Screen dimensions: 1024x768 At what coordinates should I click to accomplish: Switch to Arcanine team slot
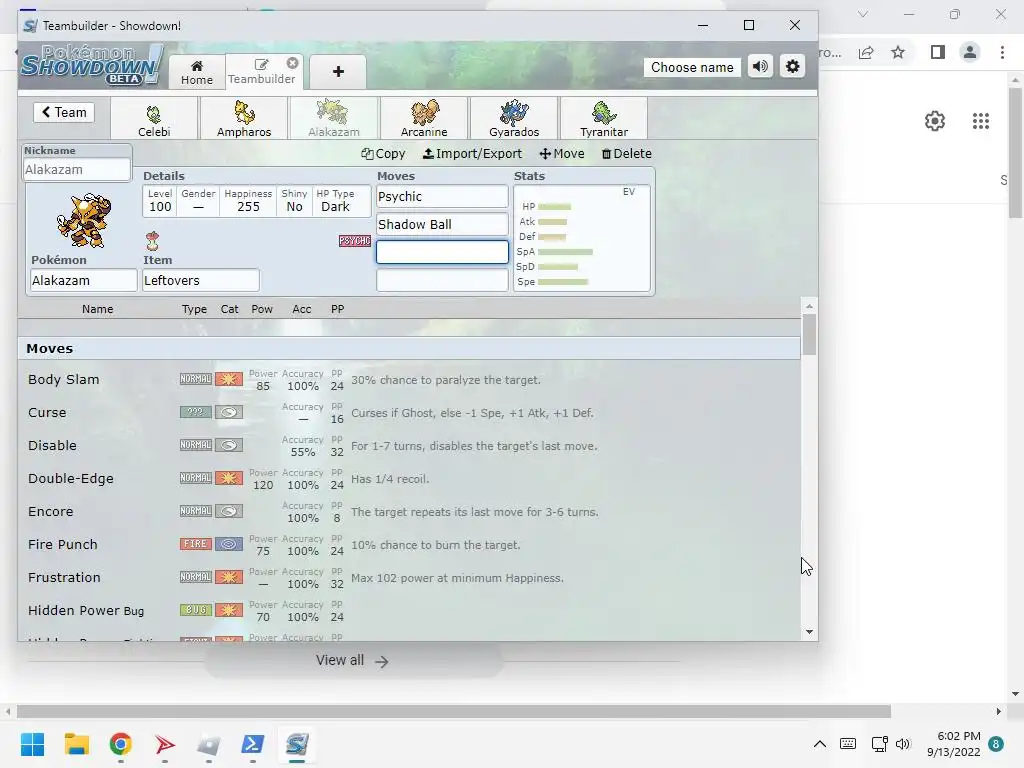pos(424,118)
